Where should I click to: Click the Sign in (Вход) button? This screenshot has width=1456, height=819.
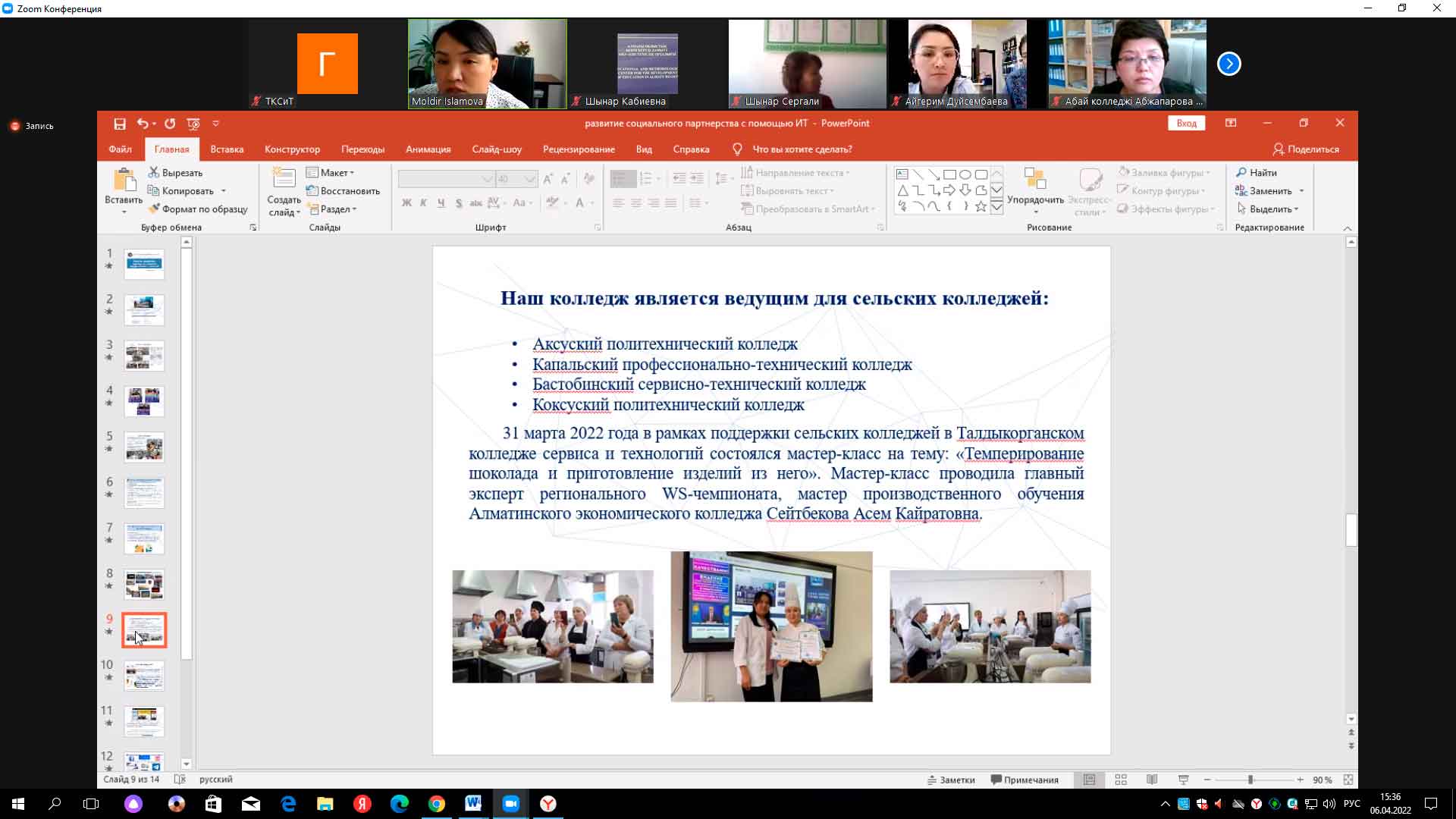pos(1186,124)
